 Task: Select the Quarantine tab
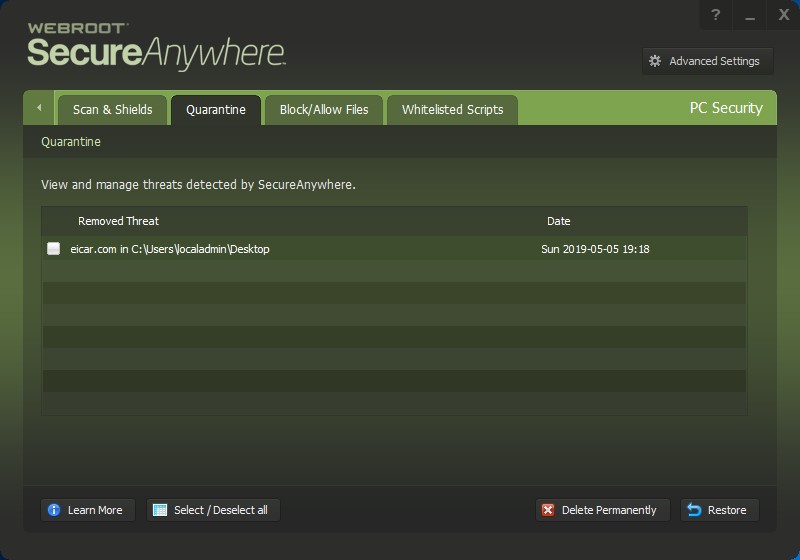(216, 110)
